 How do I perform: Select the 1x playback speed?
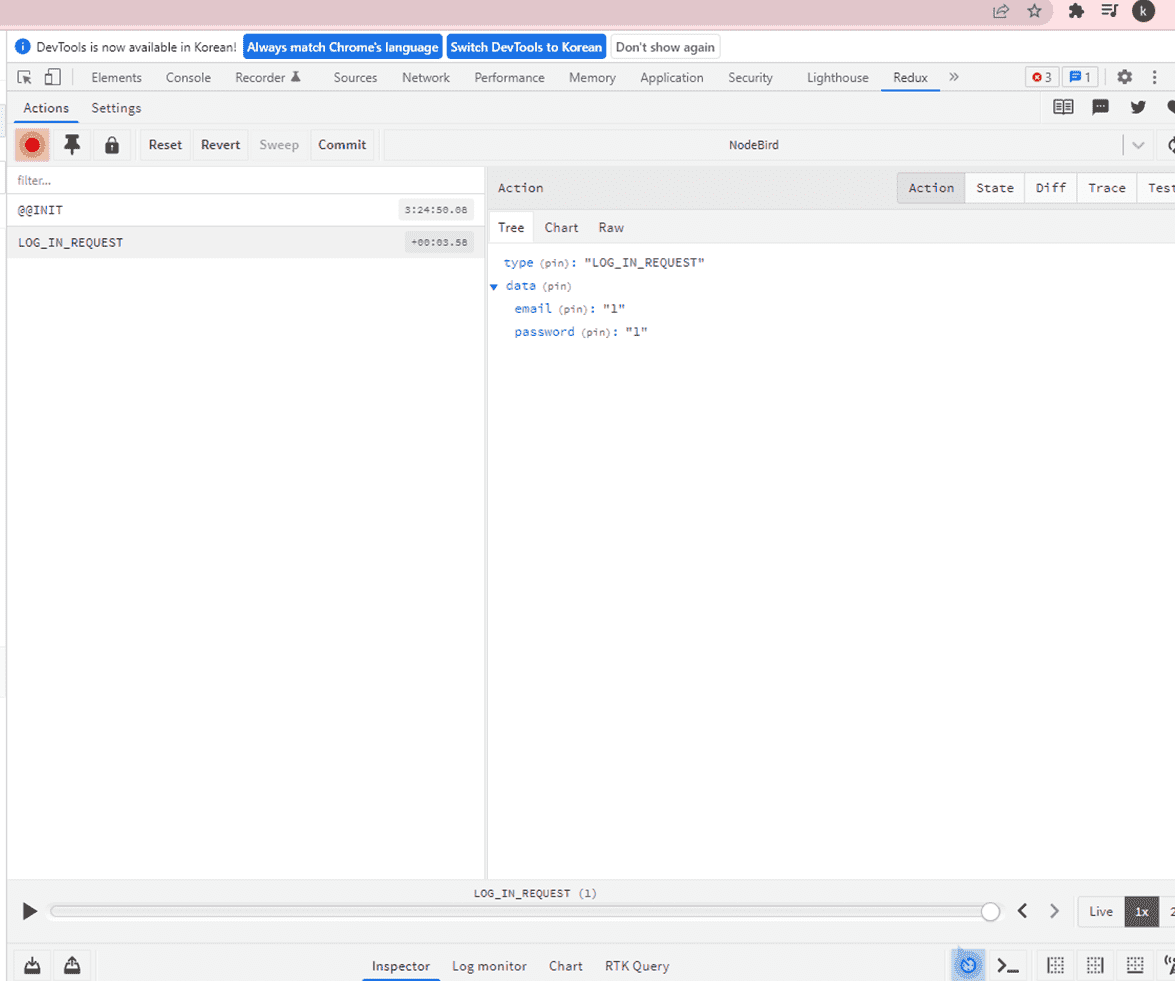(1141, 911)
